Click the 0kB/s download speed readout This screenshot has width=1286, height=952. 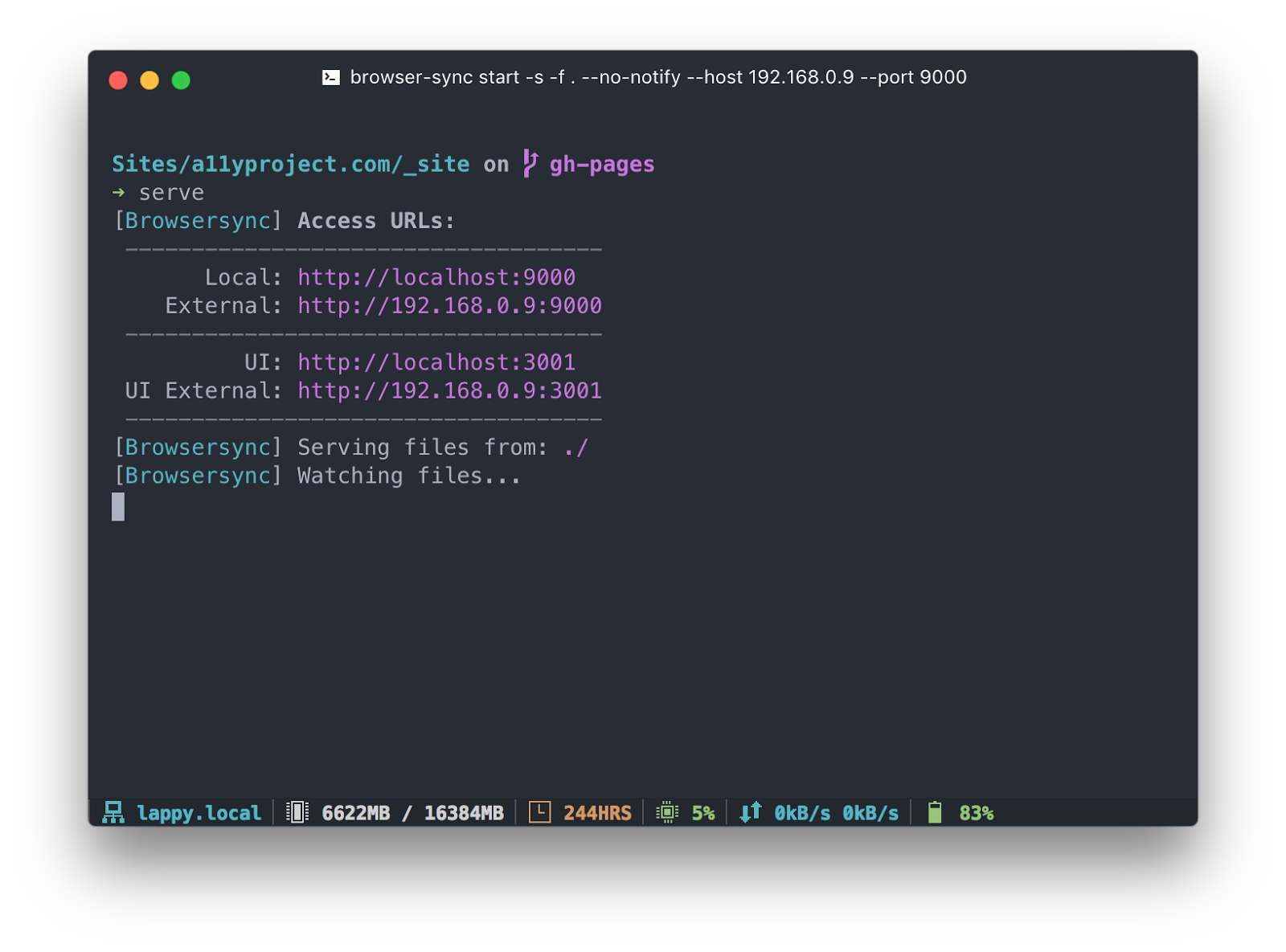[801, 812]
